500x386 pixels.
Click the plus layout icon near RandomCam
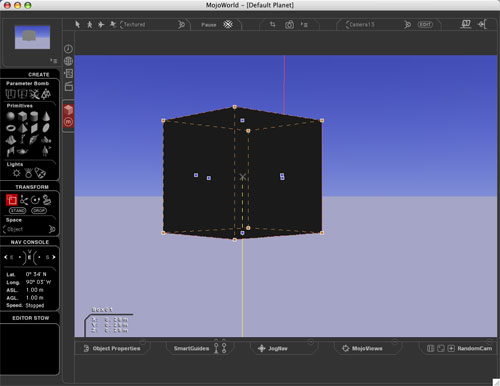point(451,348)
